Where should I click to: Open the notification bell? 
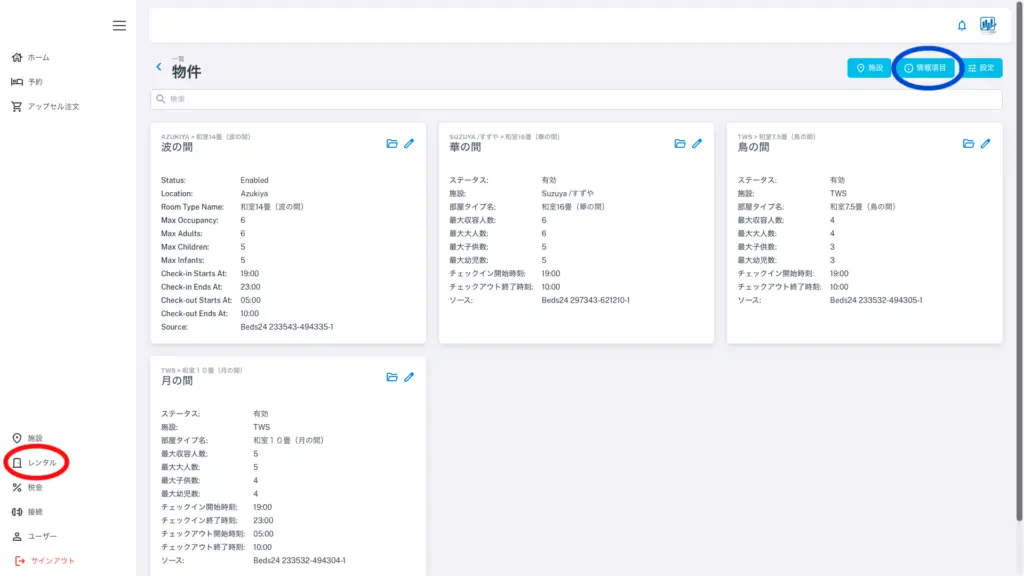[962, 25]
